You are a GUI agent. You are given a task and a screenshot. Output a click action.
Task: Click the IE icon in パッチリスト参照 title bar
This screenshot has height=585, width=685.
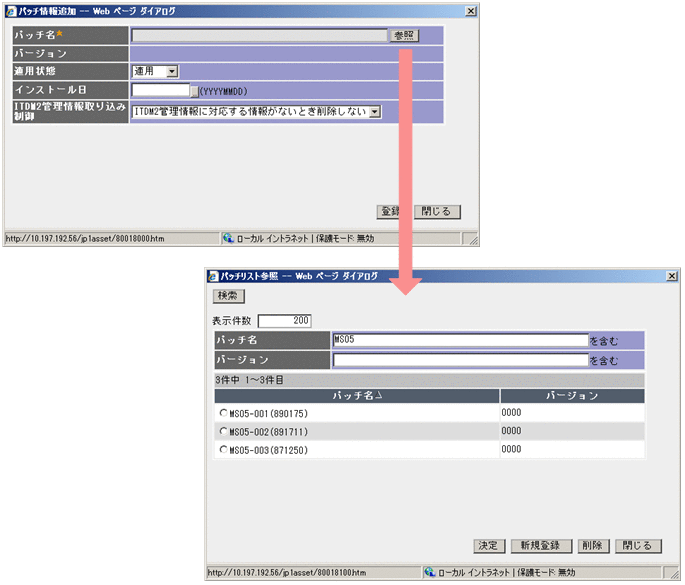pyautogui.click(x=213, y=276)
